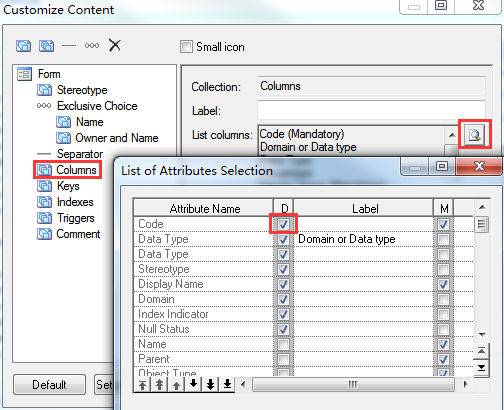504x410 pixels.
Task: Uncheck the D checkbox for Code
Action: click(x=283, y=224)
